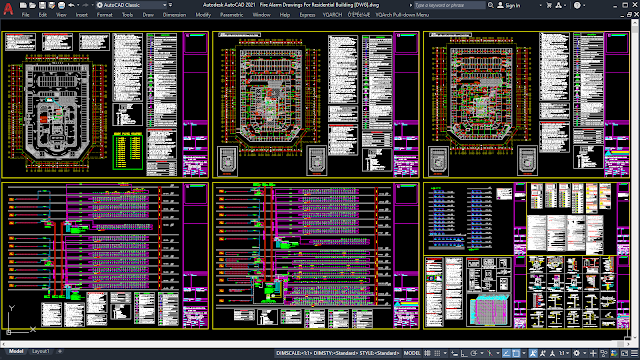The width and height of the screenshot is (640, 360).
Task: Open the snap settings dropdown arrow
Action: 445,353
